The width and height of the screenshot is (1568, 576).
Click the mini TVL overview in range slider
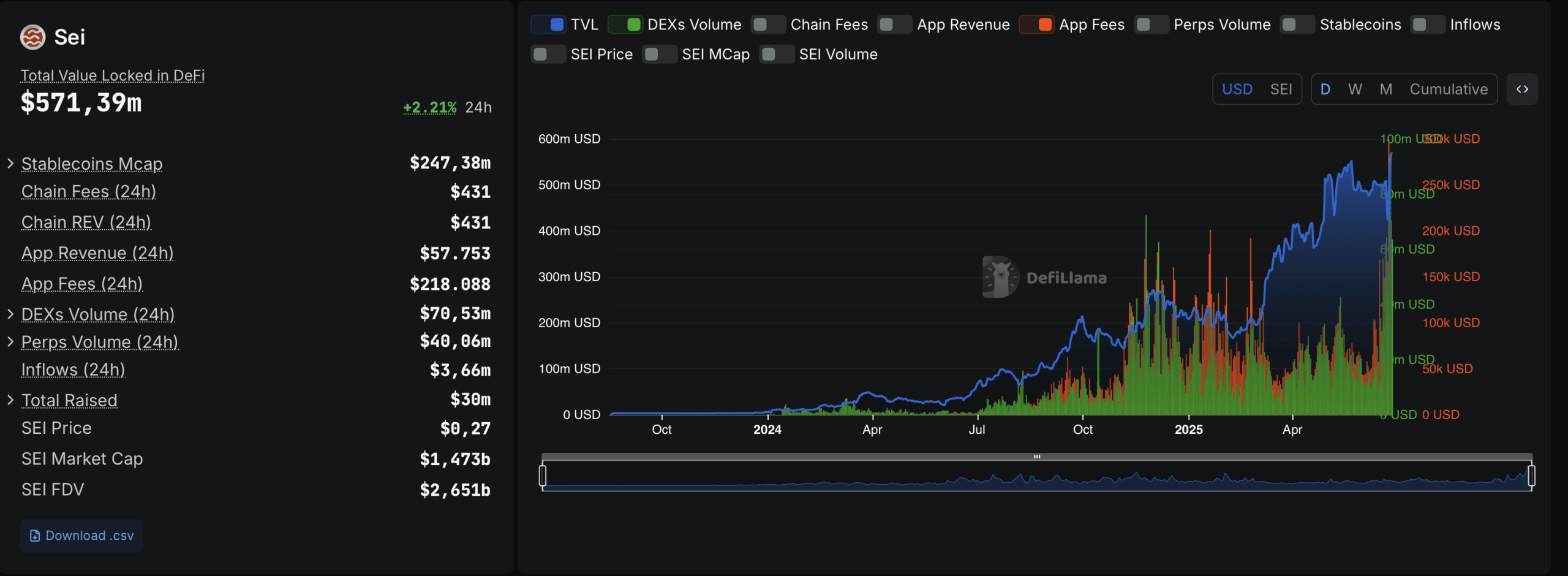point(1037,476)
